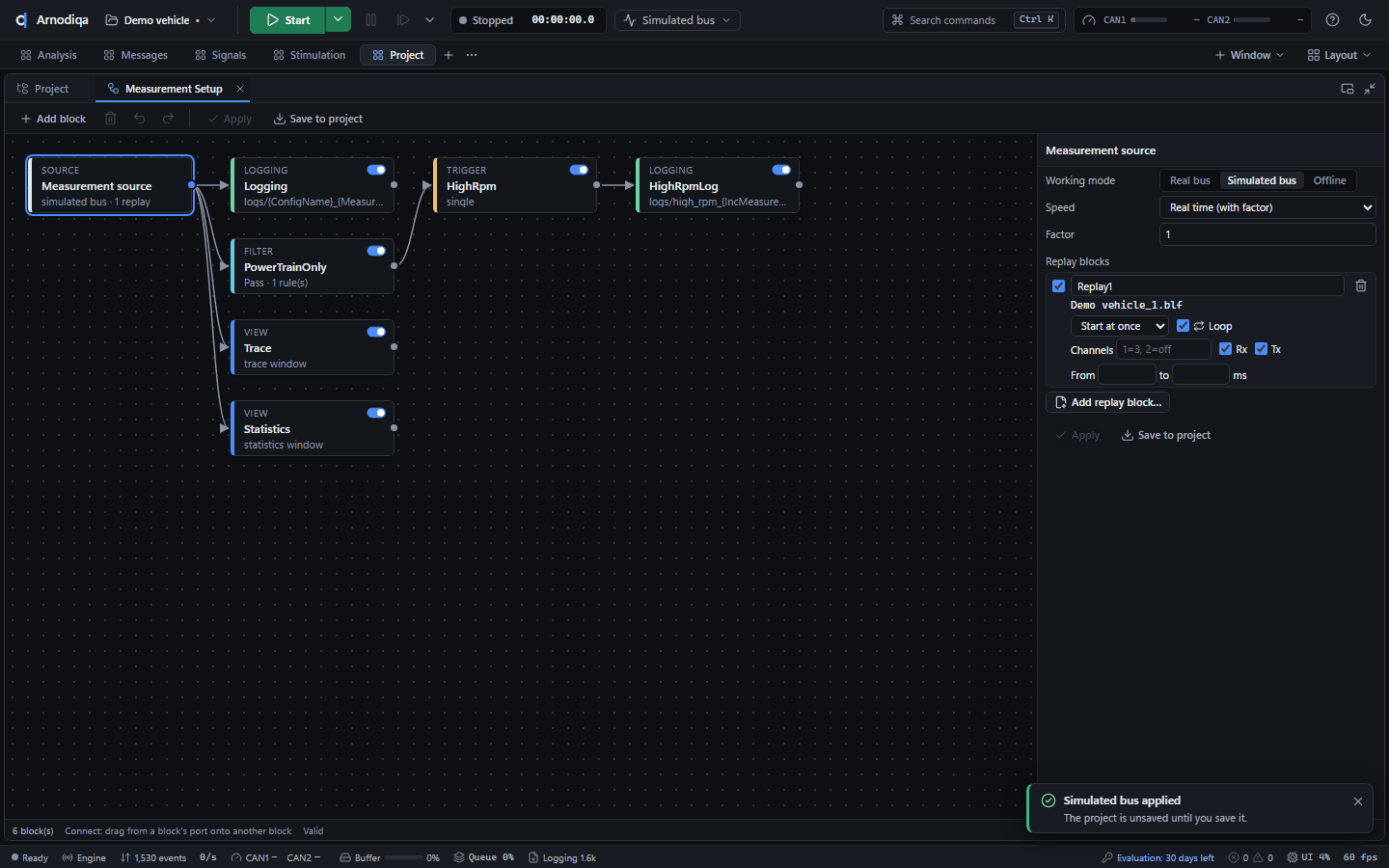Close the Measurement Setup tab
The image size is (1389, 868).
click(x=240, y=89)
